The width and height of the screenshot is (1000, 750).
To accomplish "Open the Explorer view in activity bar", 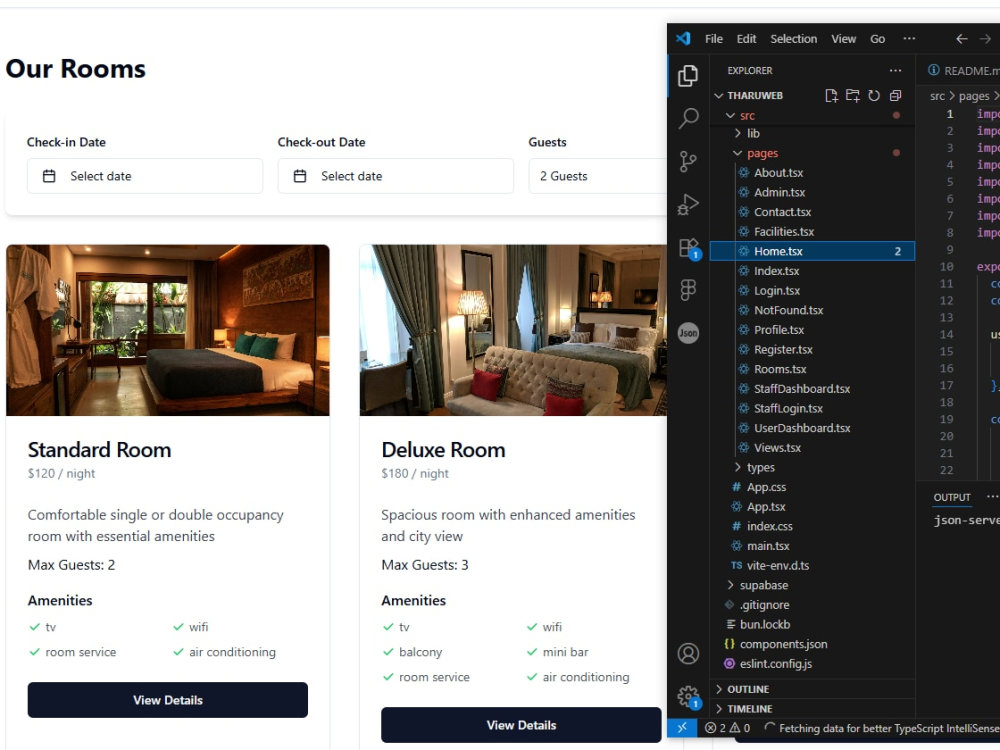I will (688, 76).
